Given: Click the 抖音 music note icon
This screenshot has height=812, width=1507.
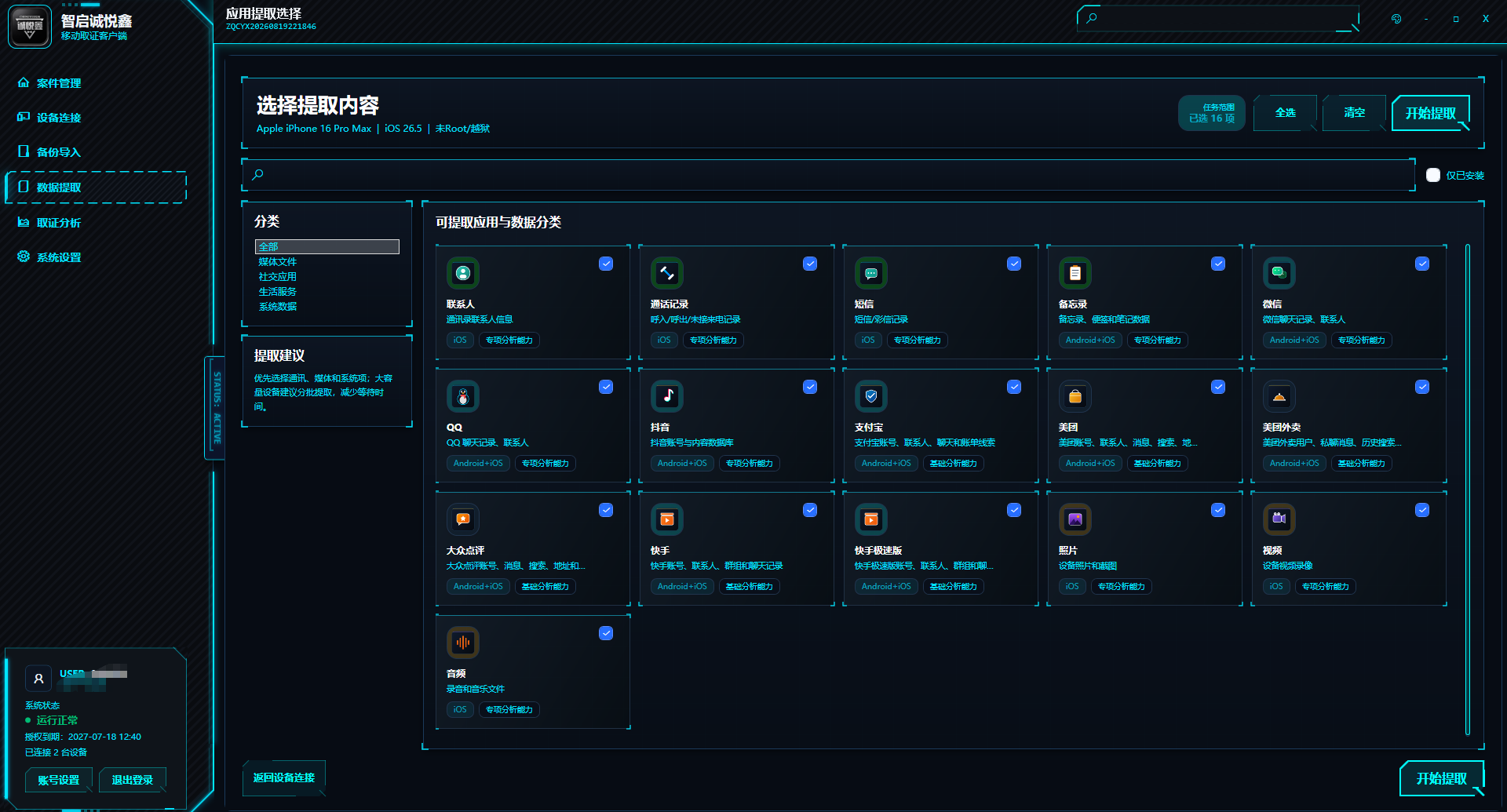Looking at the screenshot, I should 667,396.
